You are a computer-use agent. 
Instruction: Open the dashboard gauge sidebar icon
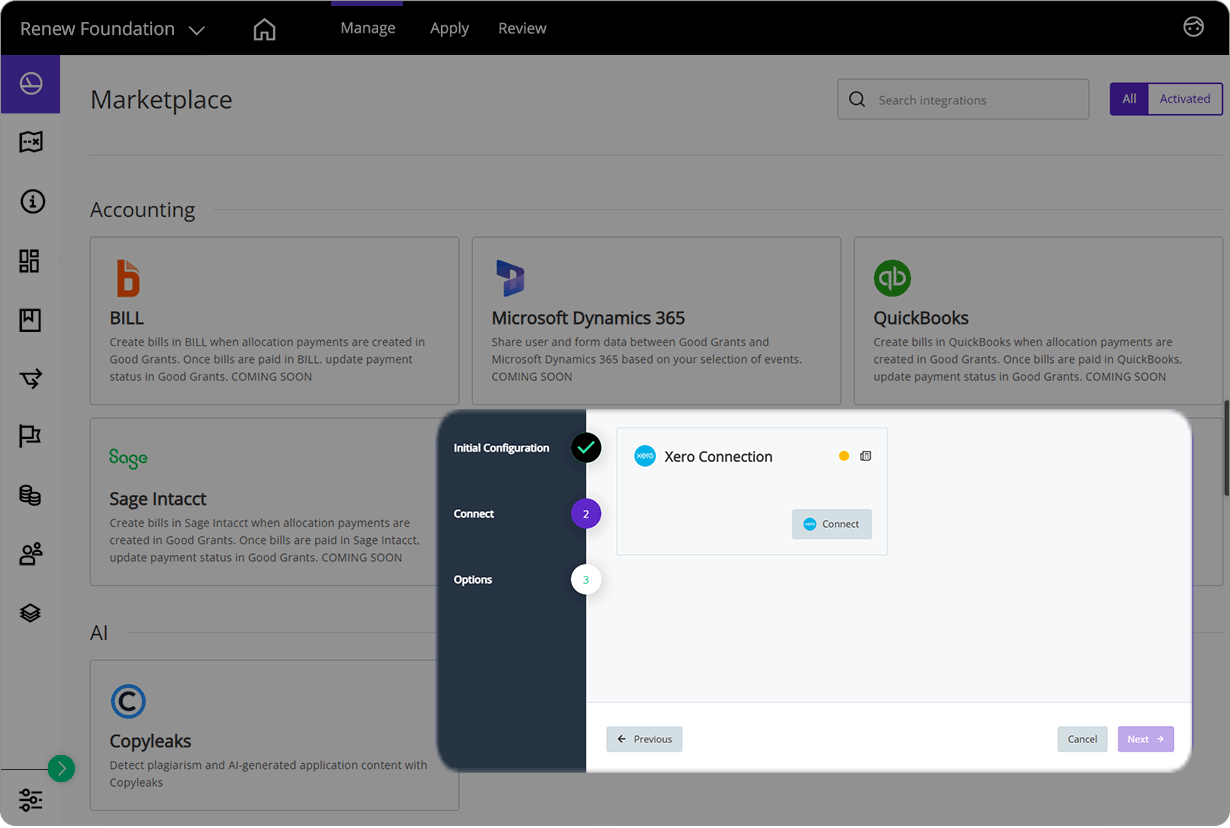(31, 84)
